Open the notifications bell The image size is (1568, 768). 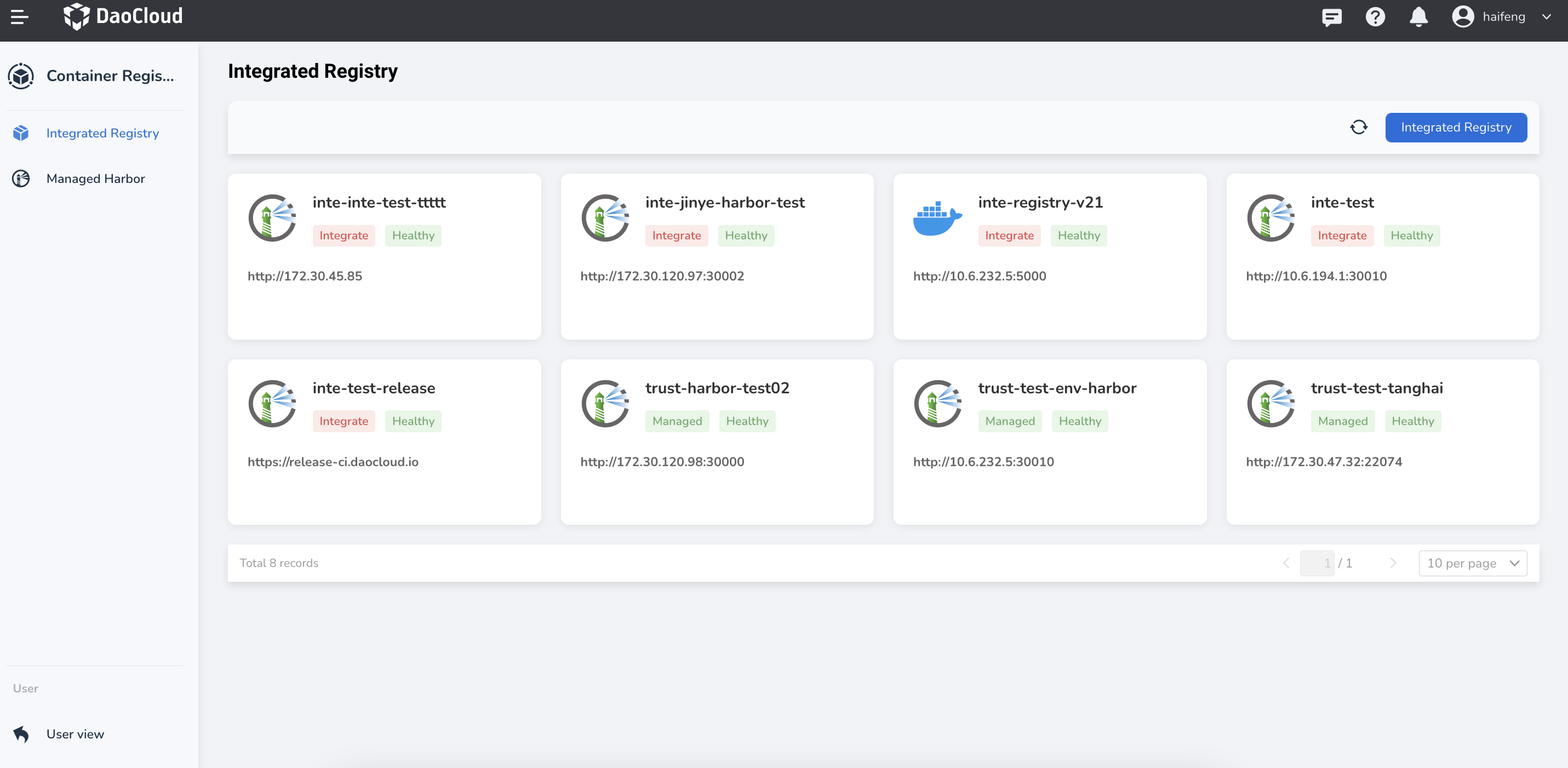pyautogui.click(x=1418, y=17)
